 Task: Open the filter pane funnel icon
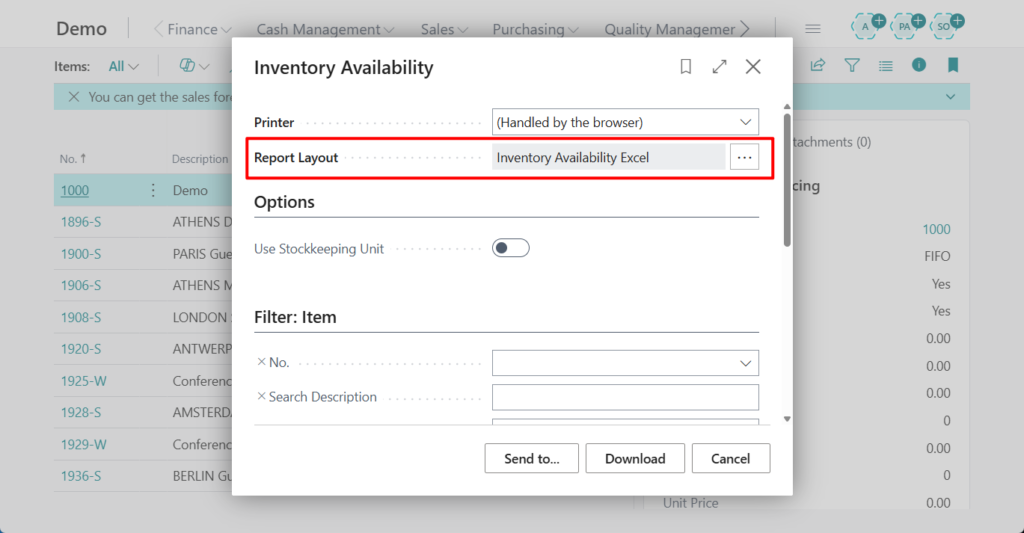[x=852, y=66]
